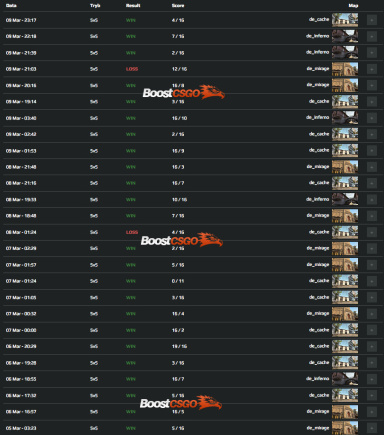Click plus icon on 06 Mar 20:29 match
384x435 pixels.
(x=372, y=346)
